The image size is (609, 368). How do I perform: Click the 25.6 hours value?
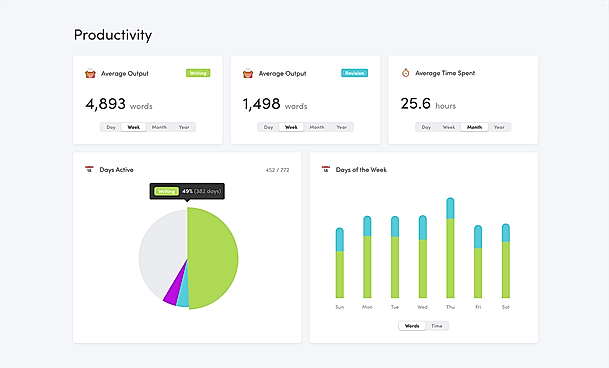click(428, 104)
